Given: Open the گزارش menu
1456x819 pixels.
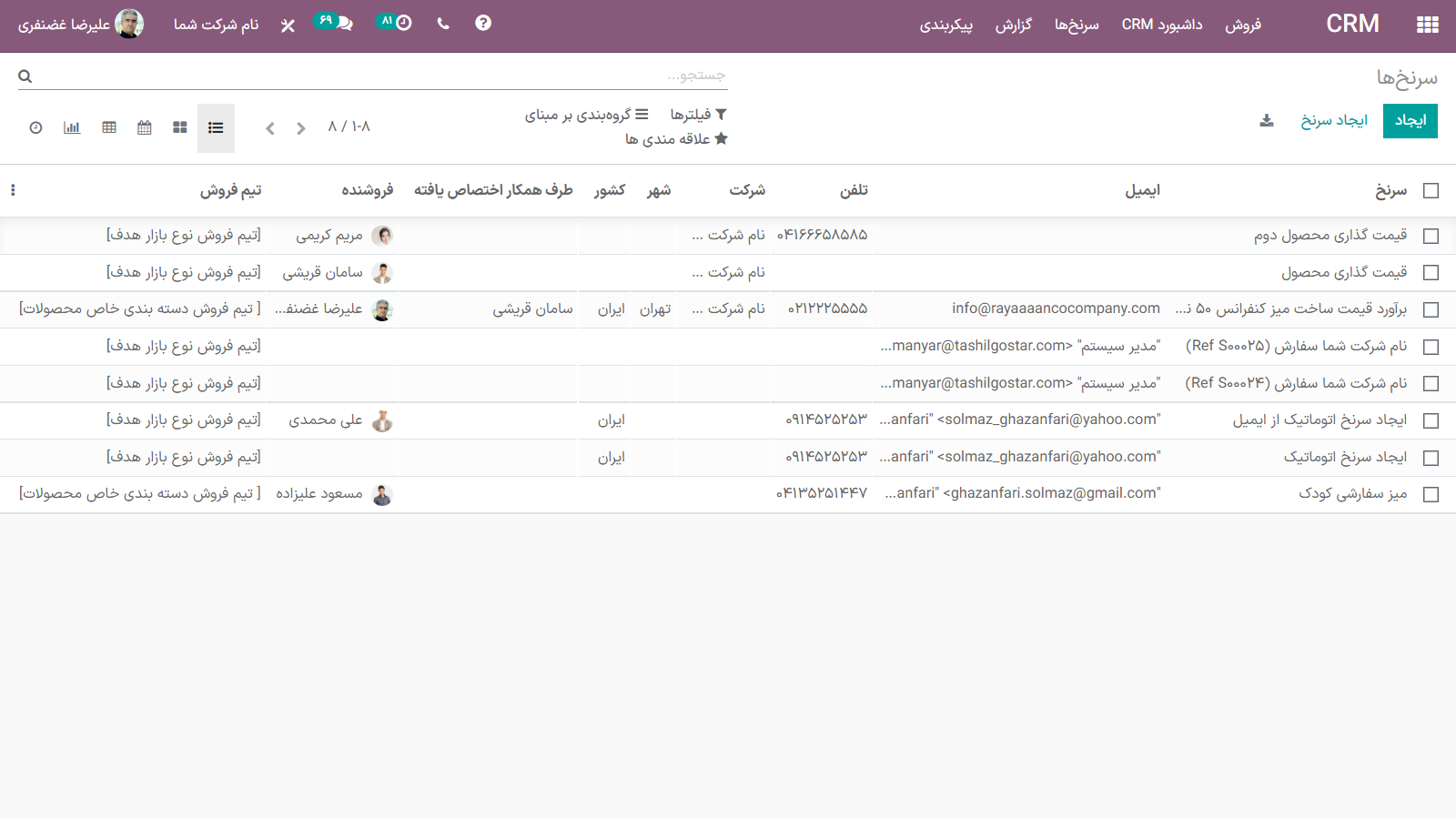Looking at the screenshot, I should tap(1013, 25).
